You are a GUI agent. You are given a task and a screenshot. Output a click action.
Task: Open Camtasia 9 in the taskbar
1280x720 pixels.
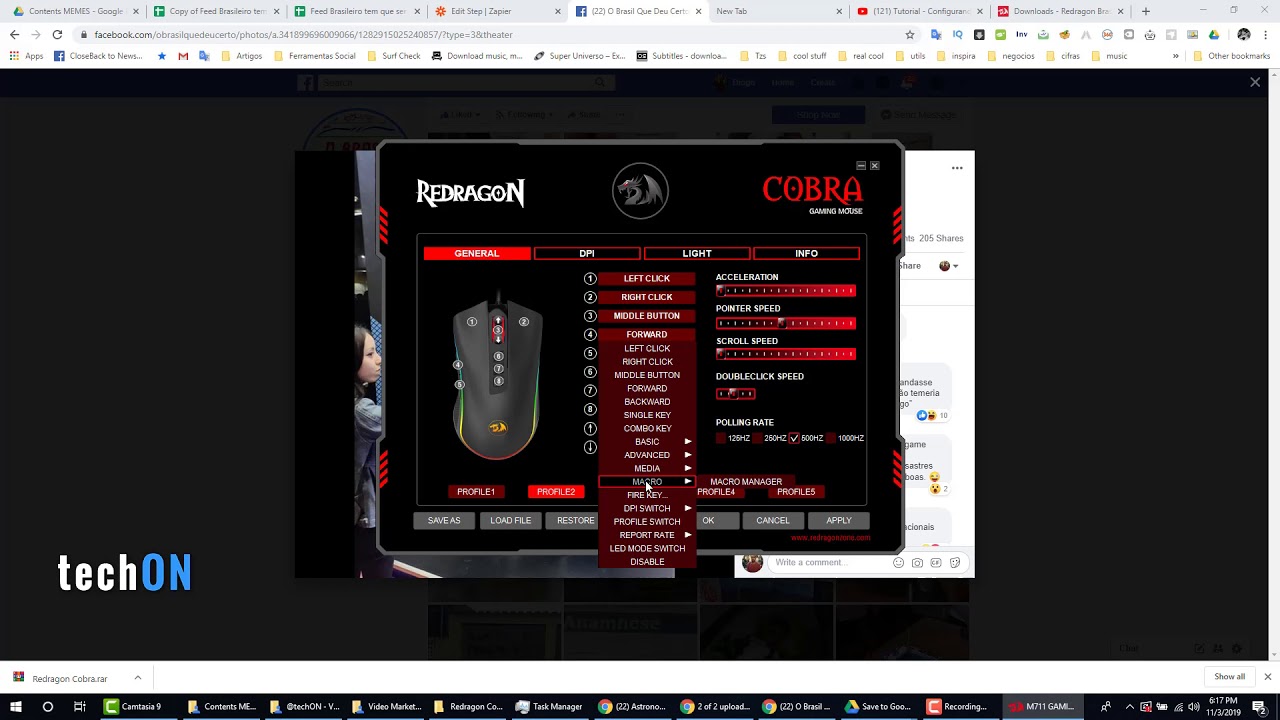(x=133, y=706)
